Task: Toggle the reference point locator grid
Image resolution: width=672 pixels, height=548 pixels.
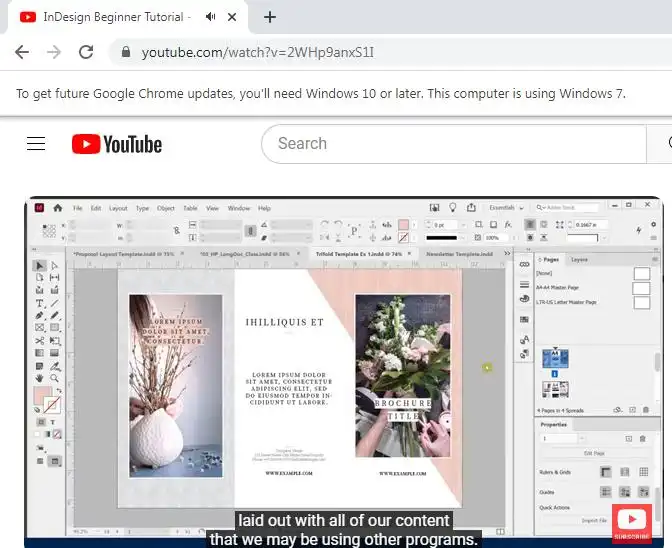Action: [49, 231]
